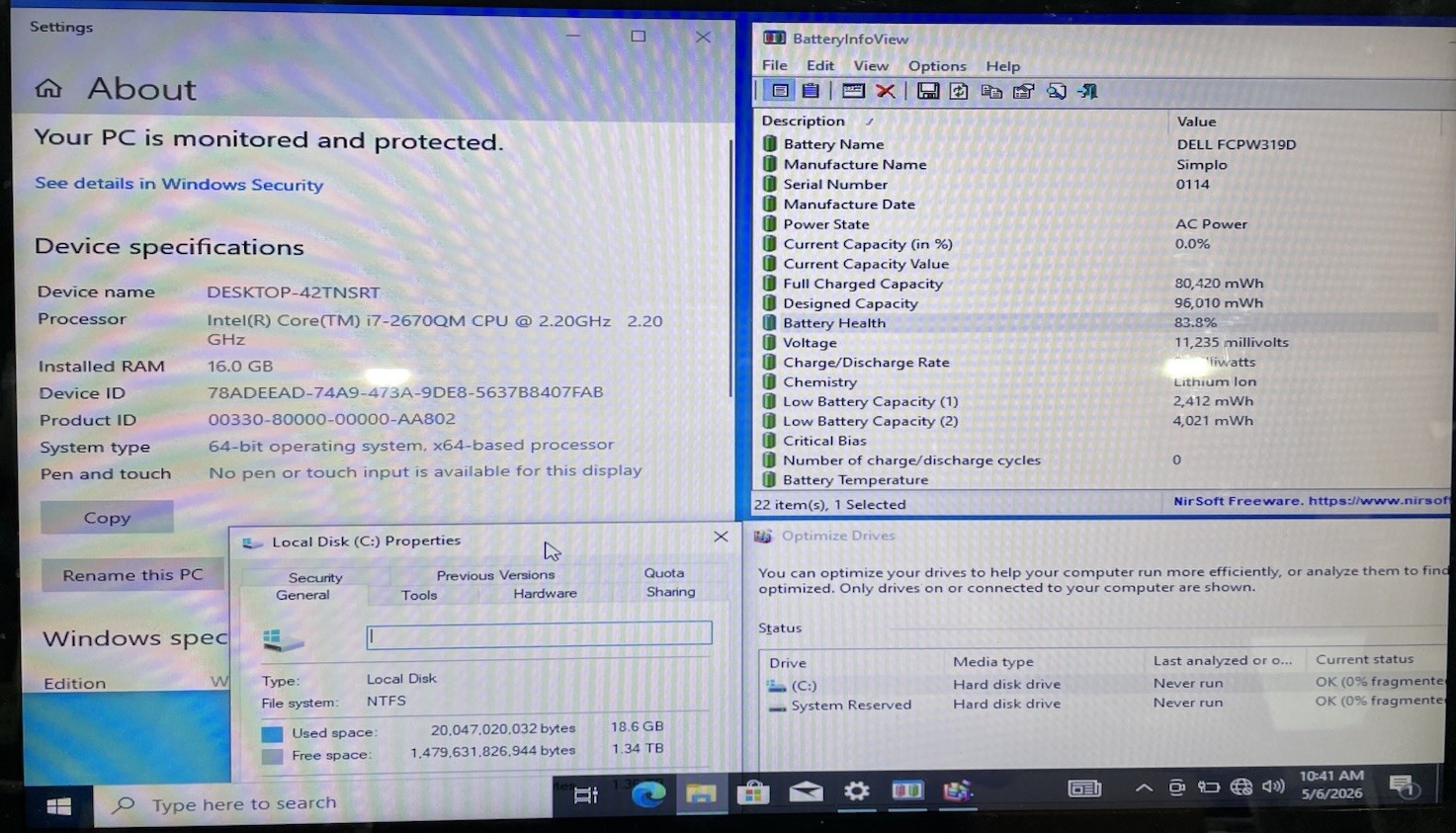Expand hidden tray icons chevron
The width and height of the screenshot is (1456, 833).
tap(1144, 788)
